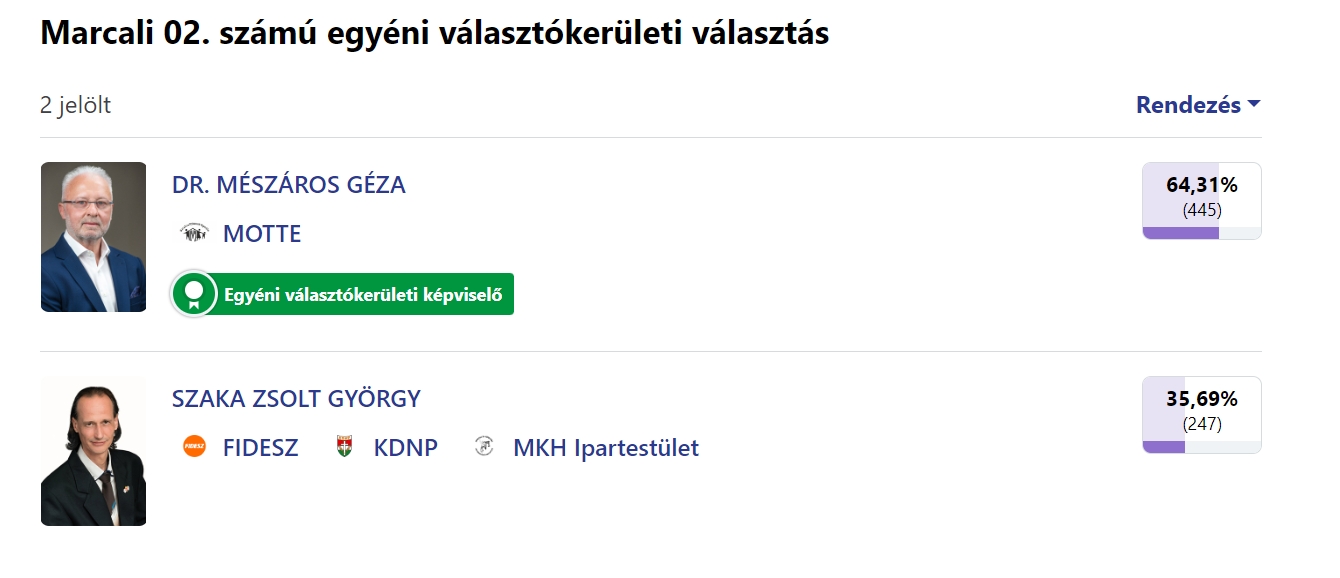
Task: Click the MKH Ipartestület icon under Szaka Zsolt
Action: pos(484,447)
